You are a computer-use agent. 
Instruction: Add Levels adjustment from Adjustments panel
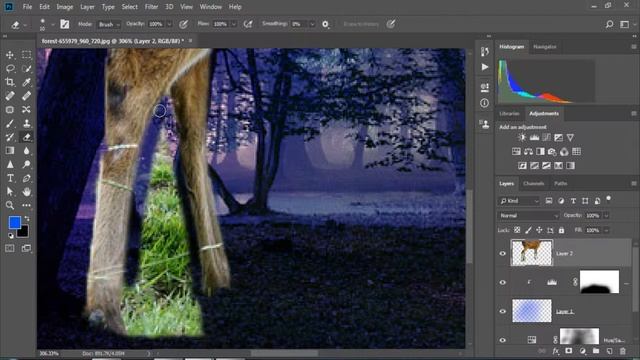click(x=534, y=138)
